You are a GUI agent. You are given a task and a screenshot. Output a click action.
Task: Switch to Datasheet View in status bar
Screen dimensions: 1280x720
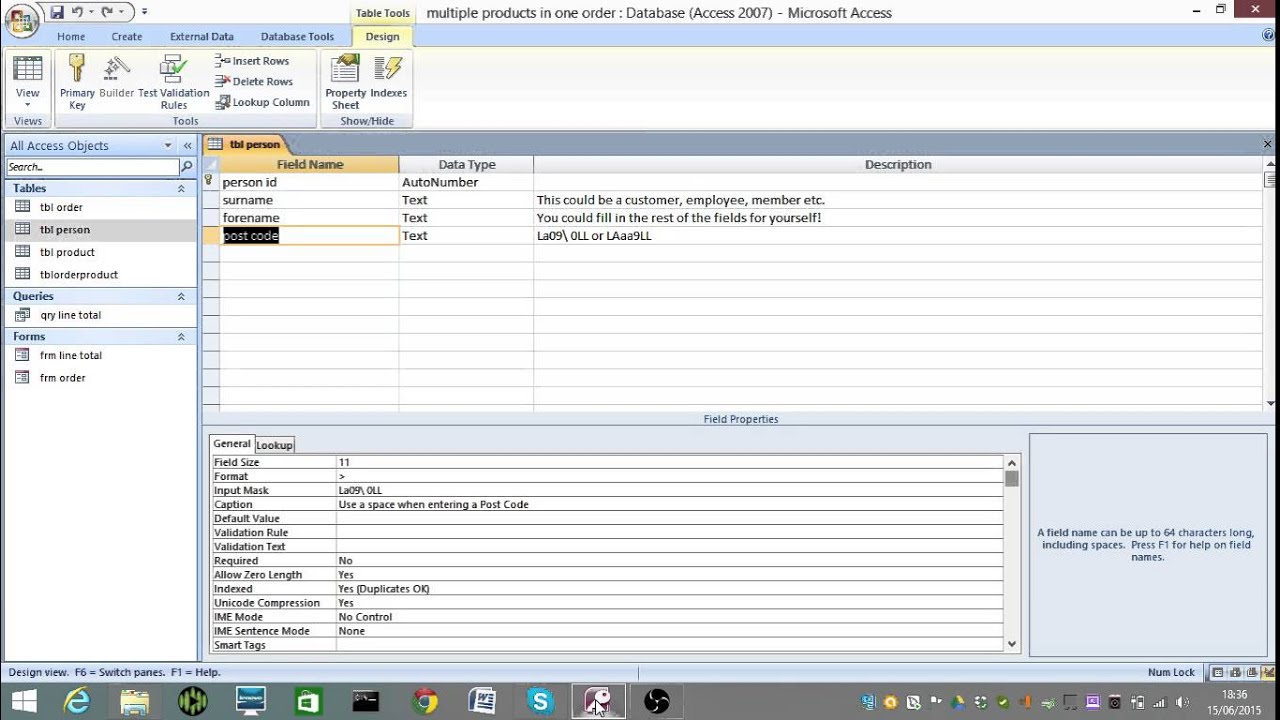pyautogui.click(x=1217, y=673)
